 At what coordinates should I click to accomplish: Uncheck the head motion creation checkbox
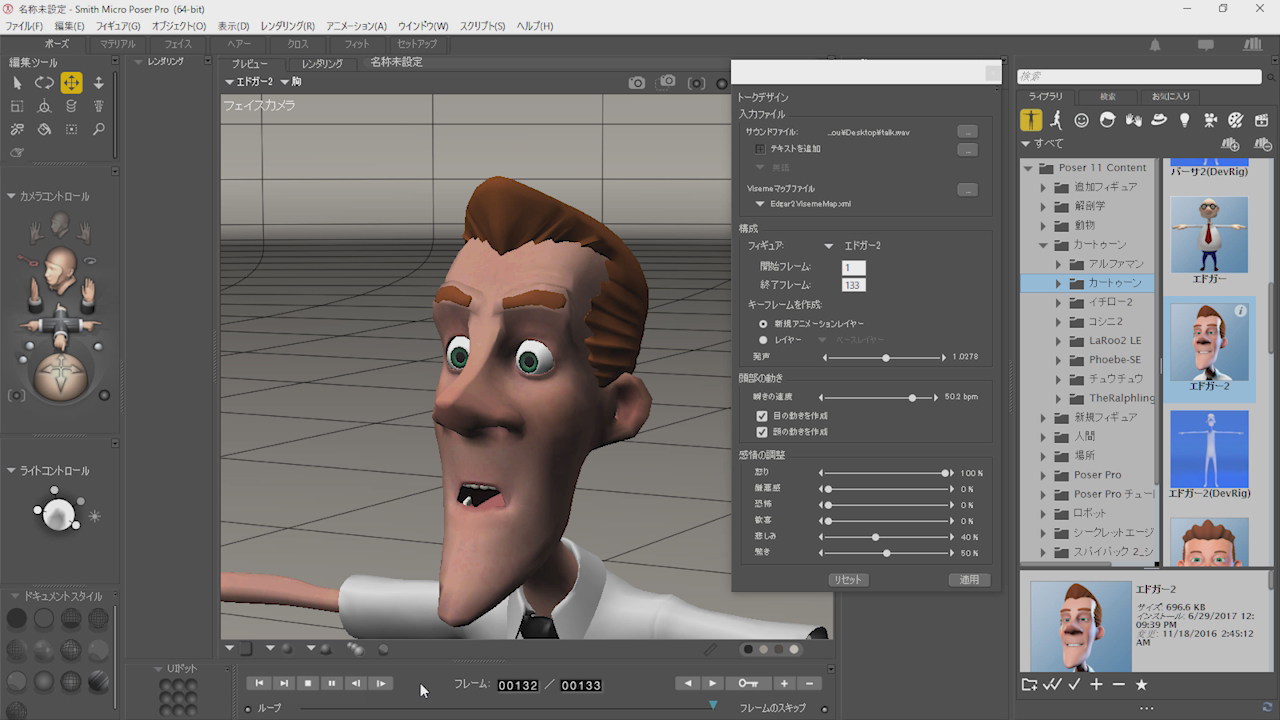762,432
